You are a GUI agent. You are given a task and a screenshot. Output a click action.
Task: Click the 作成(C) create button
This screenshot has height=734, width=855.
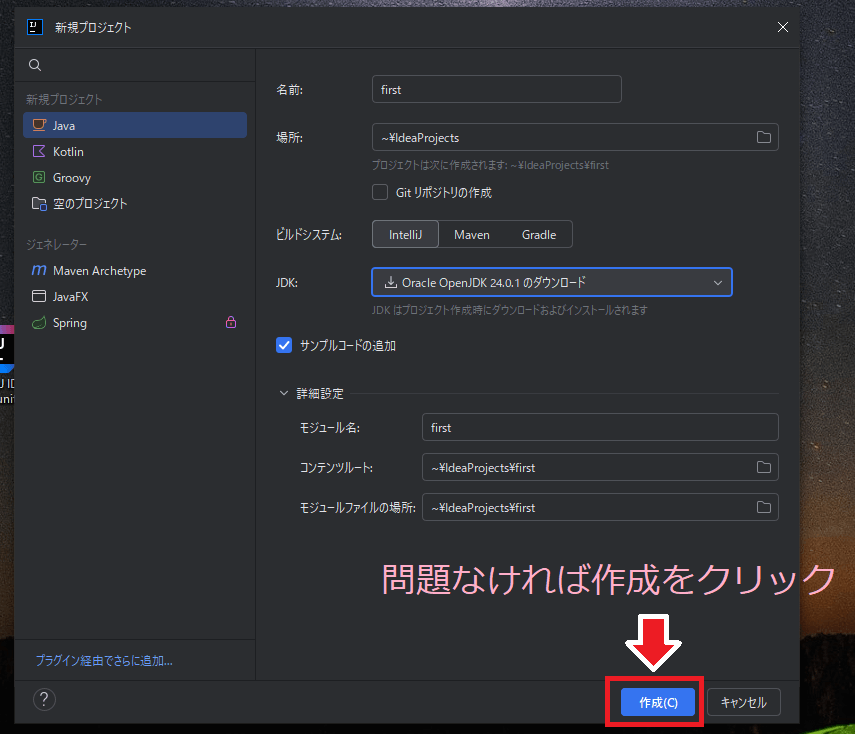coord(658,702)
